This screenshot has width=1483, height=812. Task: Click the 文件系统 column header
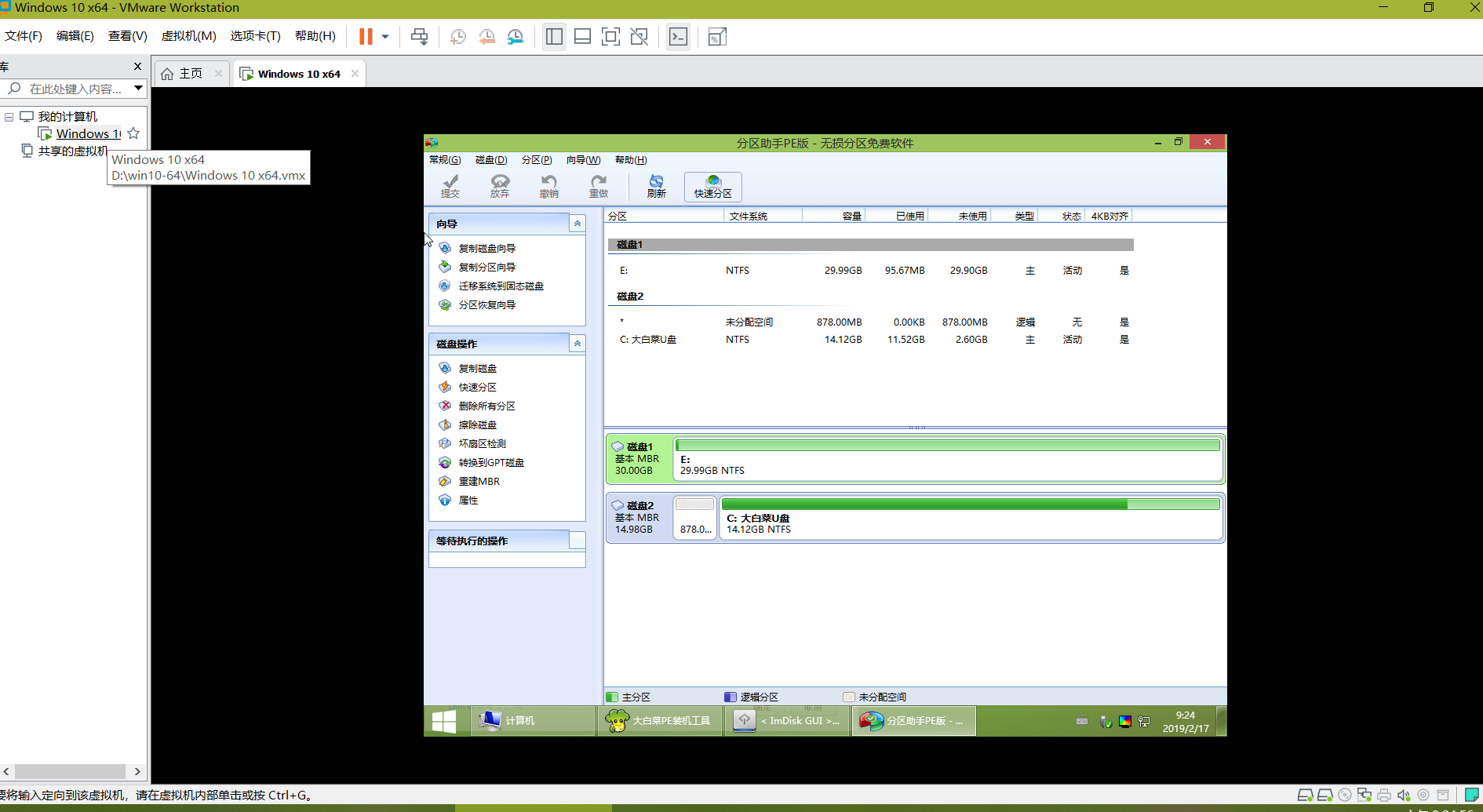click(x=763, y=216)
